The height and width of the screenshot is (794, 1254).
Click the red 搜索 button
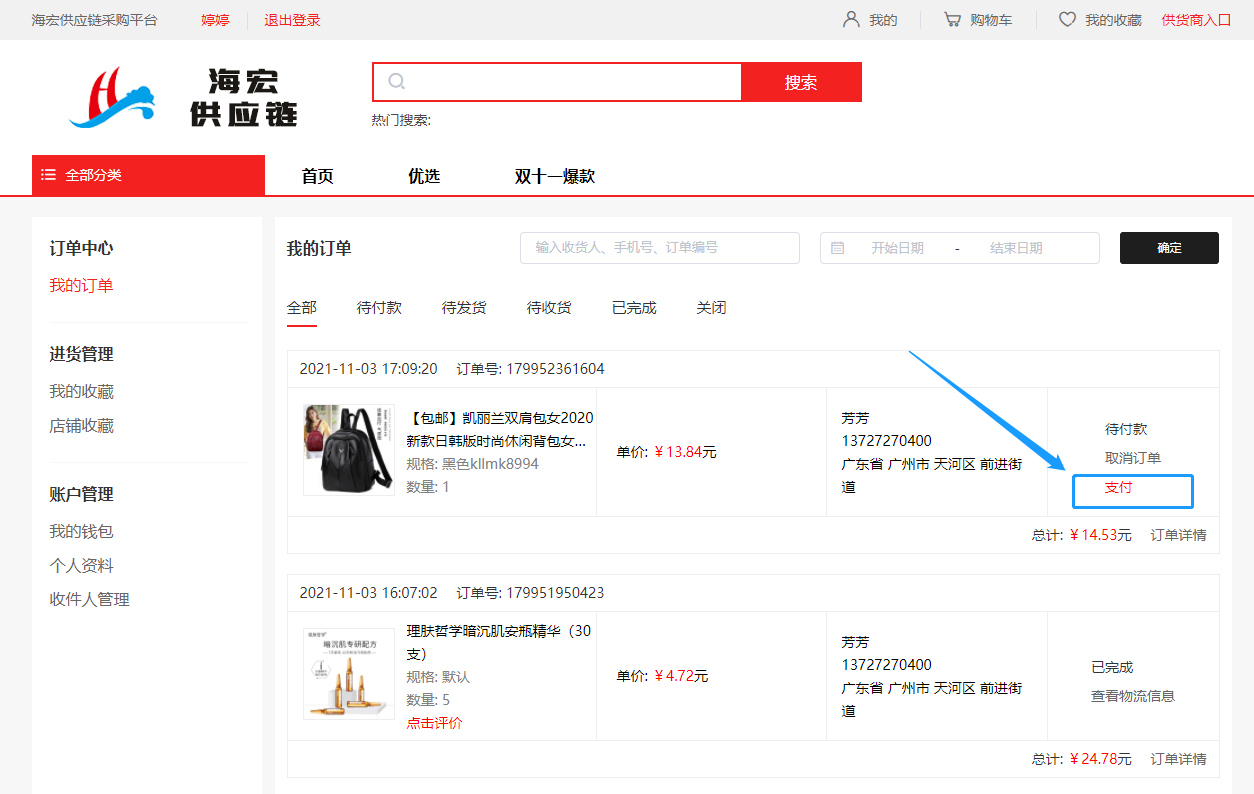coord(801,82)
